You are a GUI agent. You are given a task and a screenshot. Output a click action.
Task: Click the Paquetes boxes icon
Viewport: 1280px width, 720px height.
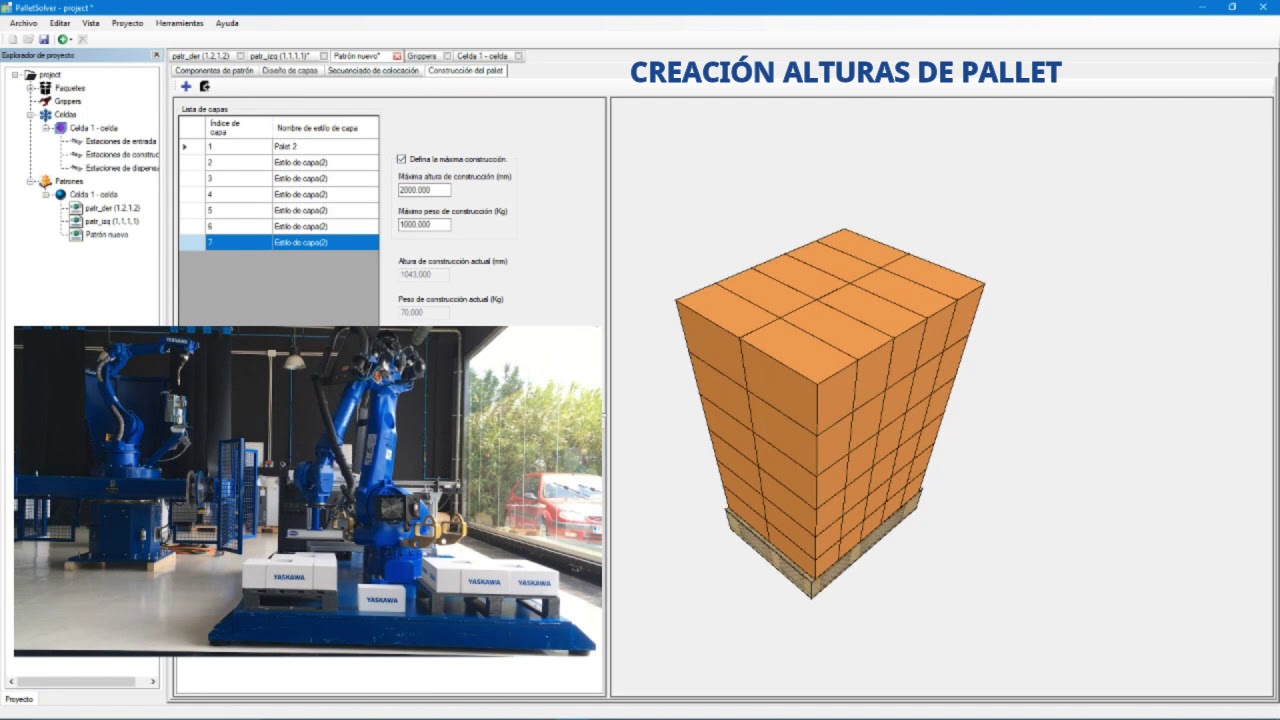point(45,88)
